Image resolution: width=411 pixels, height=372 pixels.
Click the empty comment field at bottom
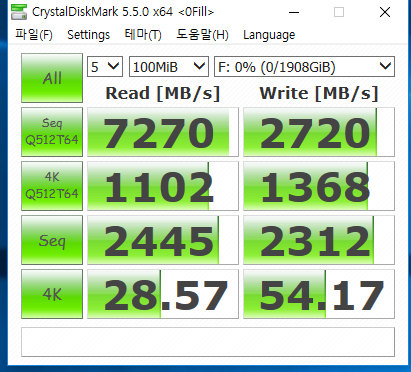click(208, 342)
